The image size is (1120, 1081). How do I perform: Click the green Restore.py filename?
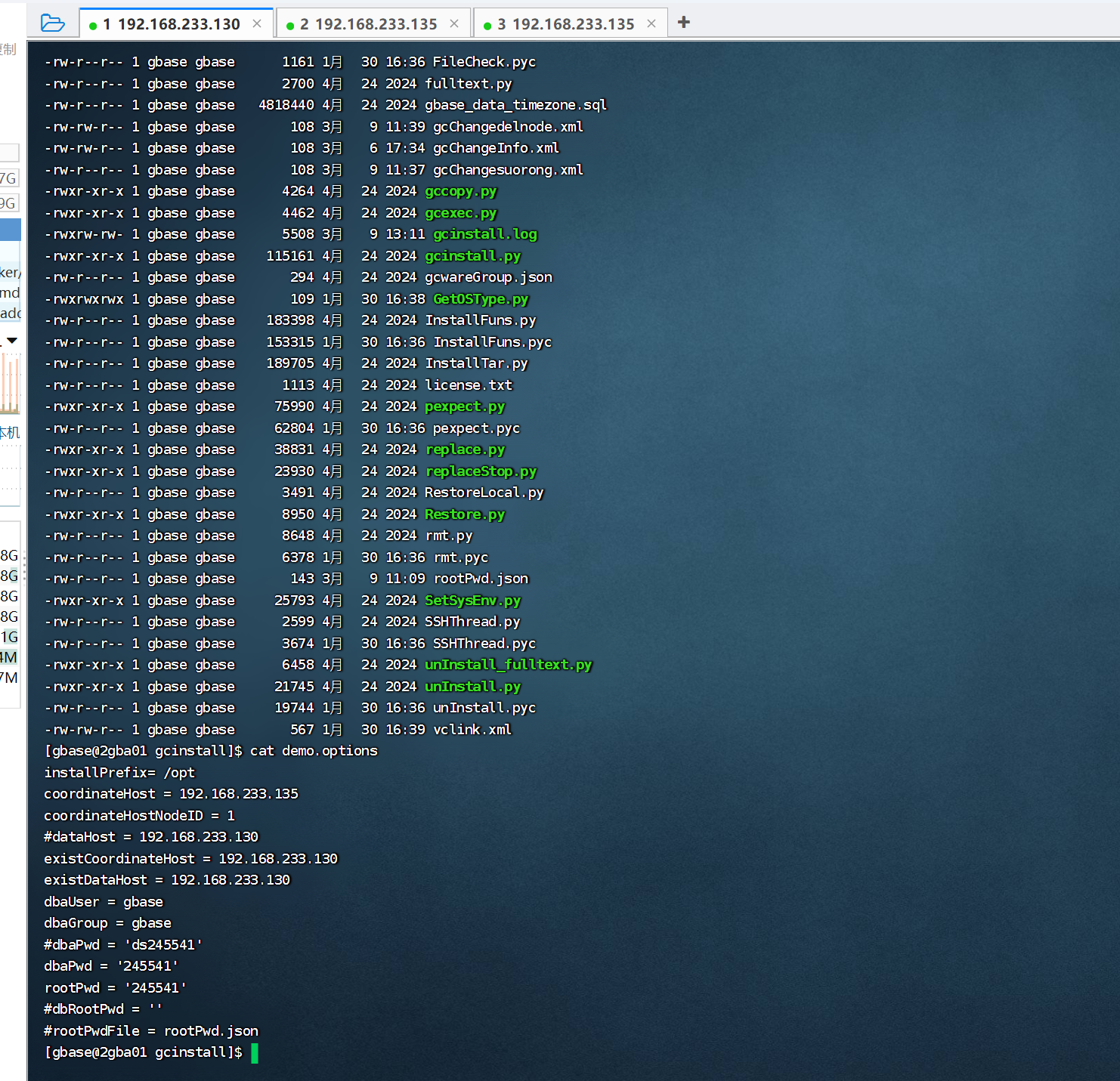pos(464,514)
